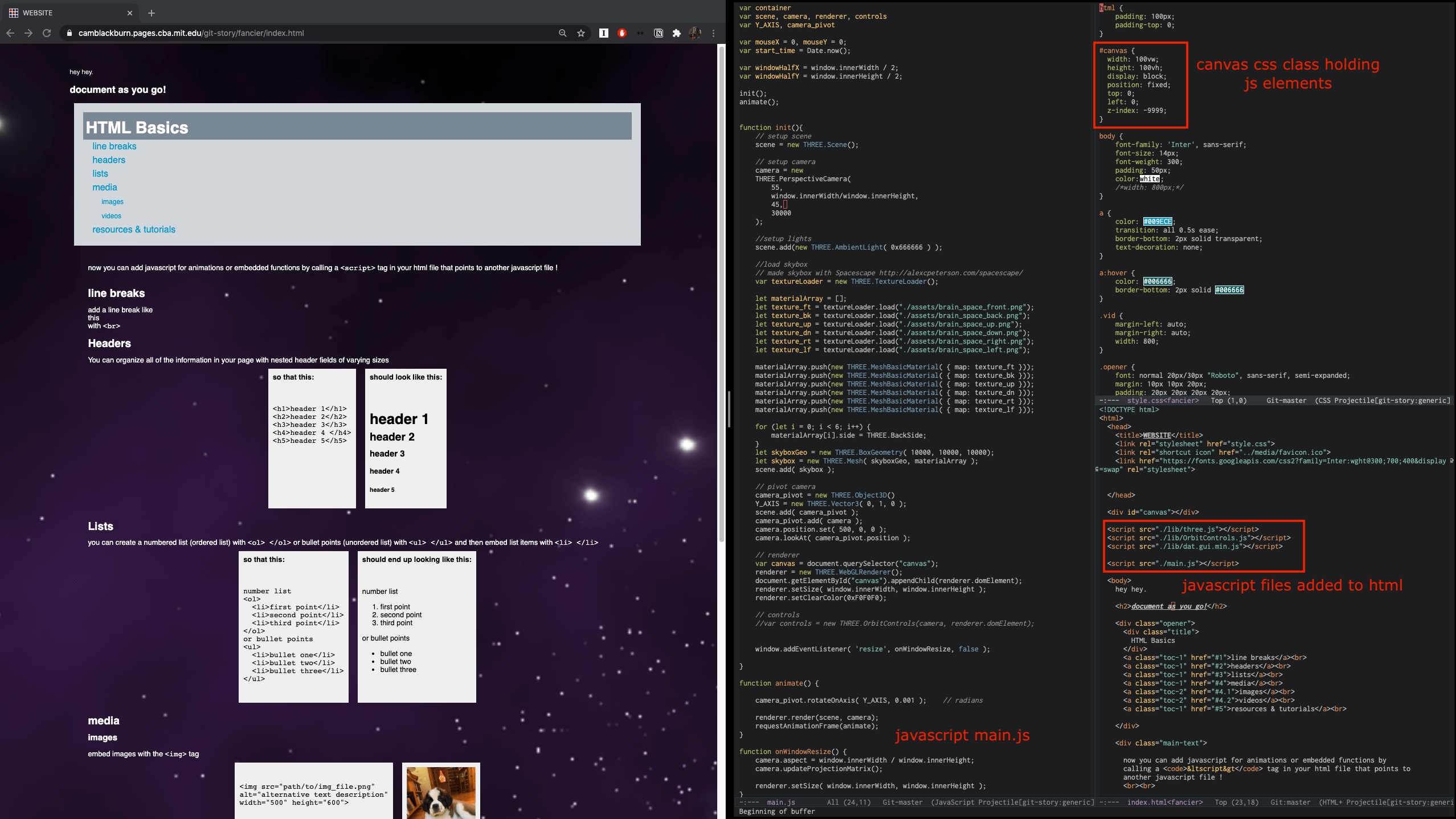Click the AdBlock stop-hand extension icon

click(x=621, y=33)
